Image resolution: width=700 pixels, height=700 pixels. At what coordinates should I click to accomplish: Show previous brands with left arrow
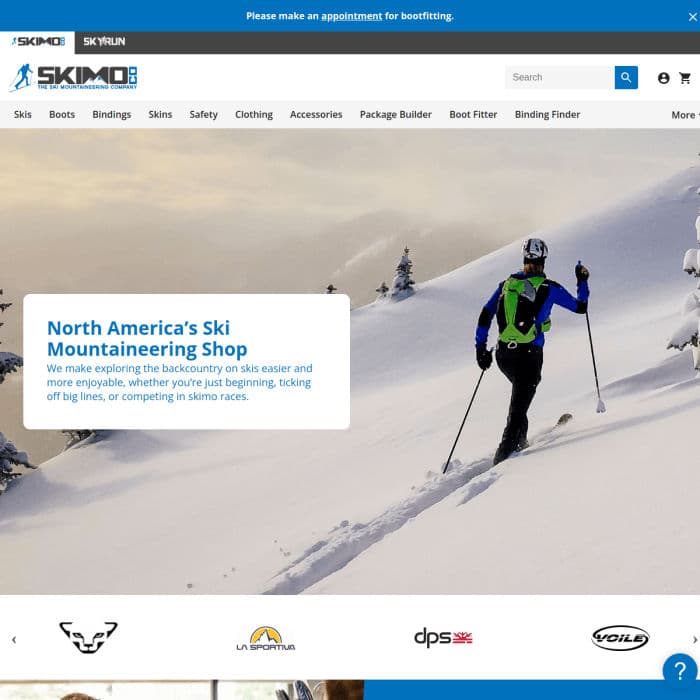coord(14,640)
